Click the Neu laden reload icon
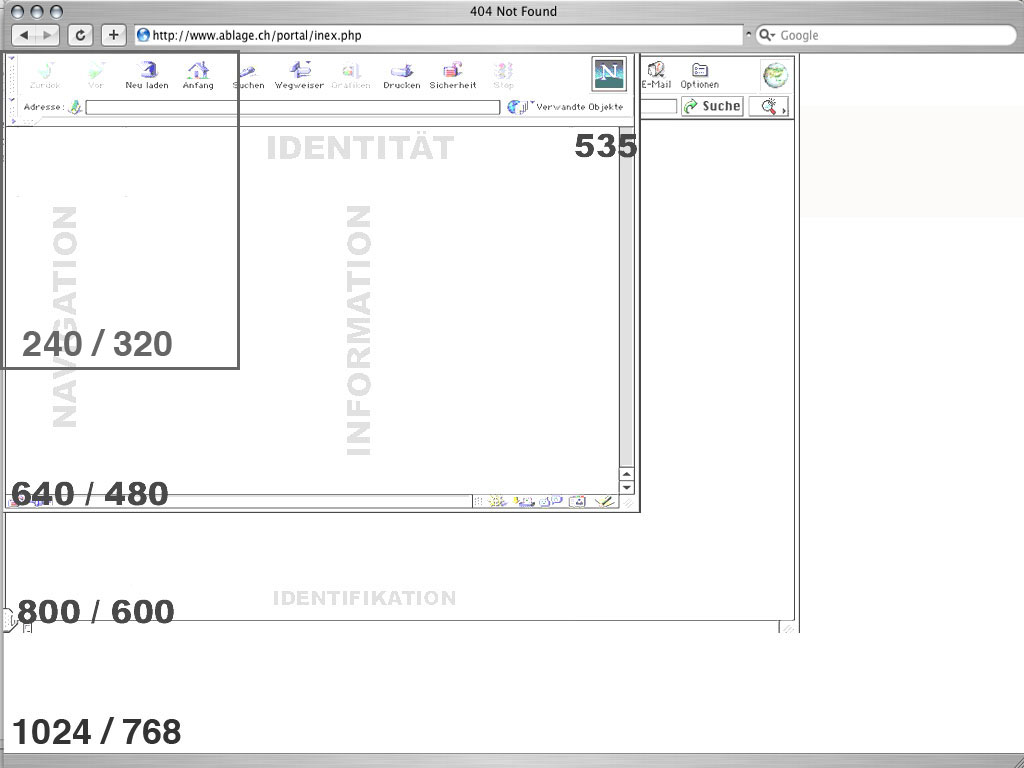Viewport: 1024px width, 768px height. point(147,75)
